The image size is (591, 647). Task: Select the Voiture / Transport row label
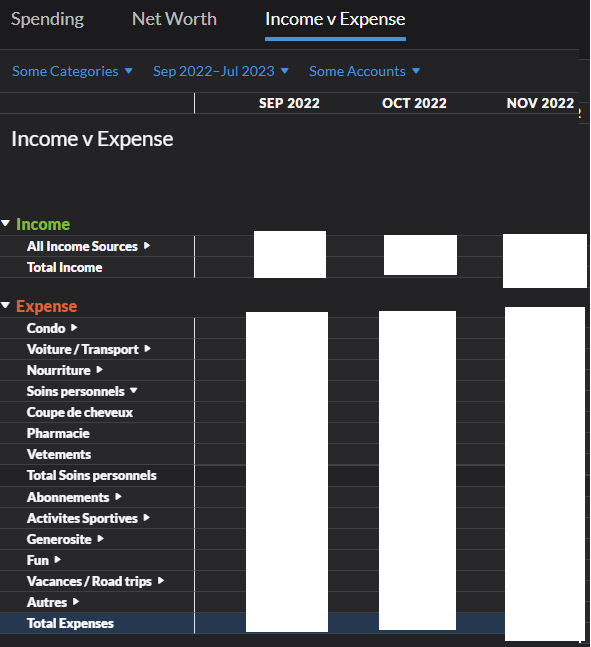[x=83, y=349]
